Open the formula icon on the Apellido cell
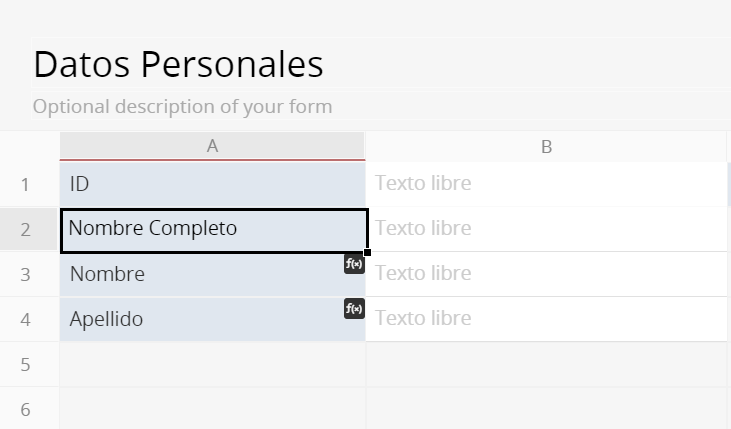Image resolution: width=731 pixels, height=429 pixels. (x=354, y=309)
